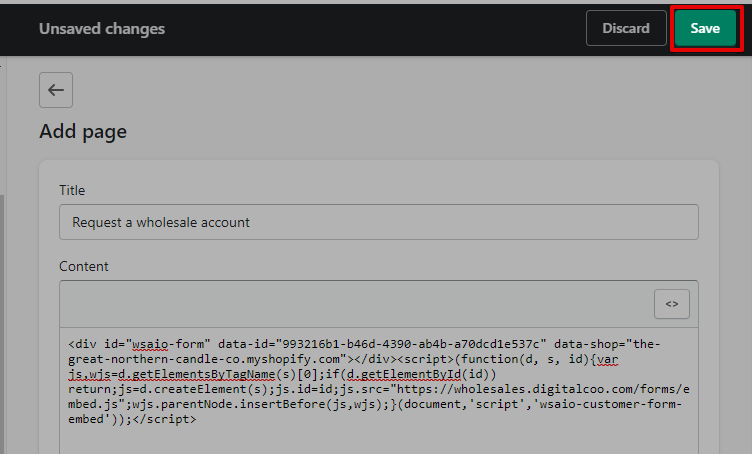Click the 'Unsaved changes' text
752x454 pixels.
point(102,29)
